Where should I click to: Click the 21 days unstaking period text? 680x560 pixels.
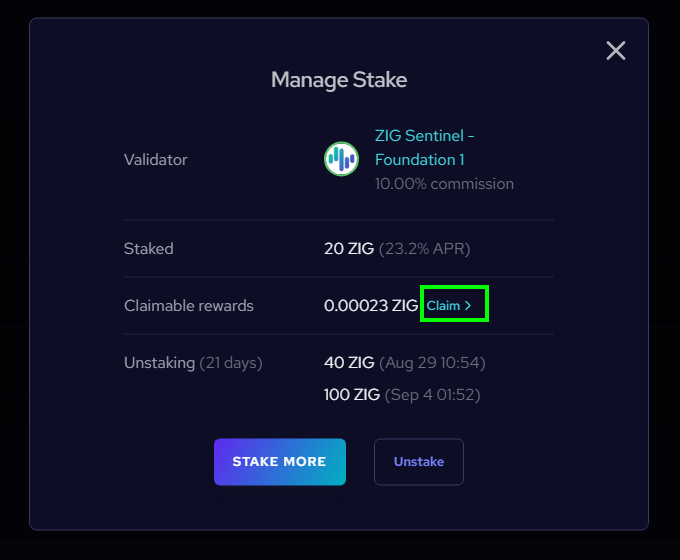(231, 362)
